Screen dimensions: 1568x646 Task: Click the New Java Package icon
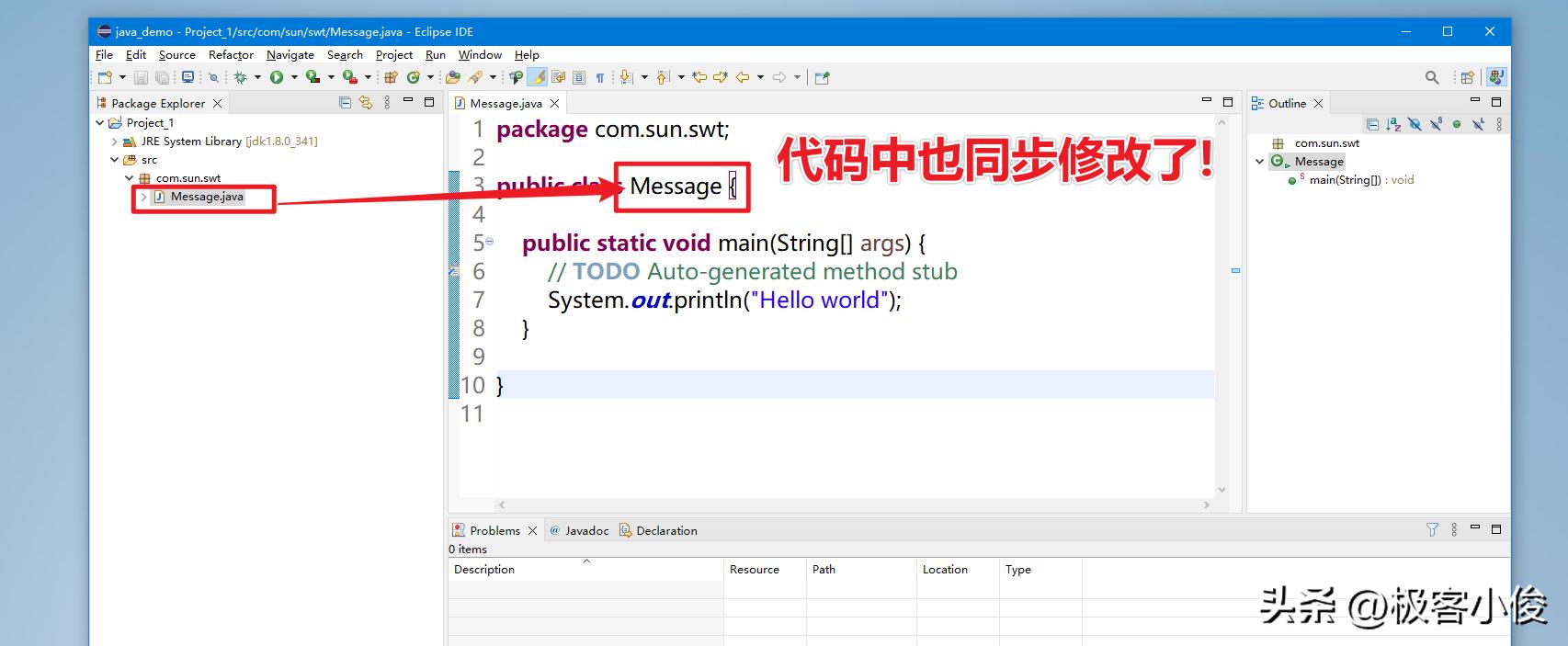click(x=391, y=77)
